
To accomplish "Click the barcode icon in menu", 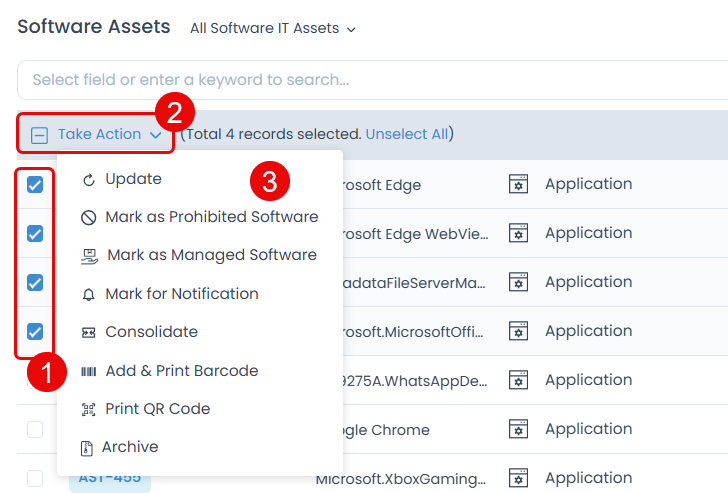I will (88, 371).
